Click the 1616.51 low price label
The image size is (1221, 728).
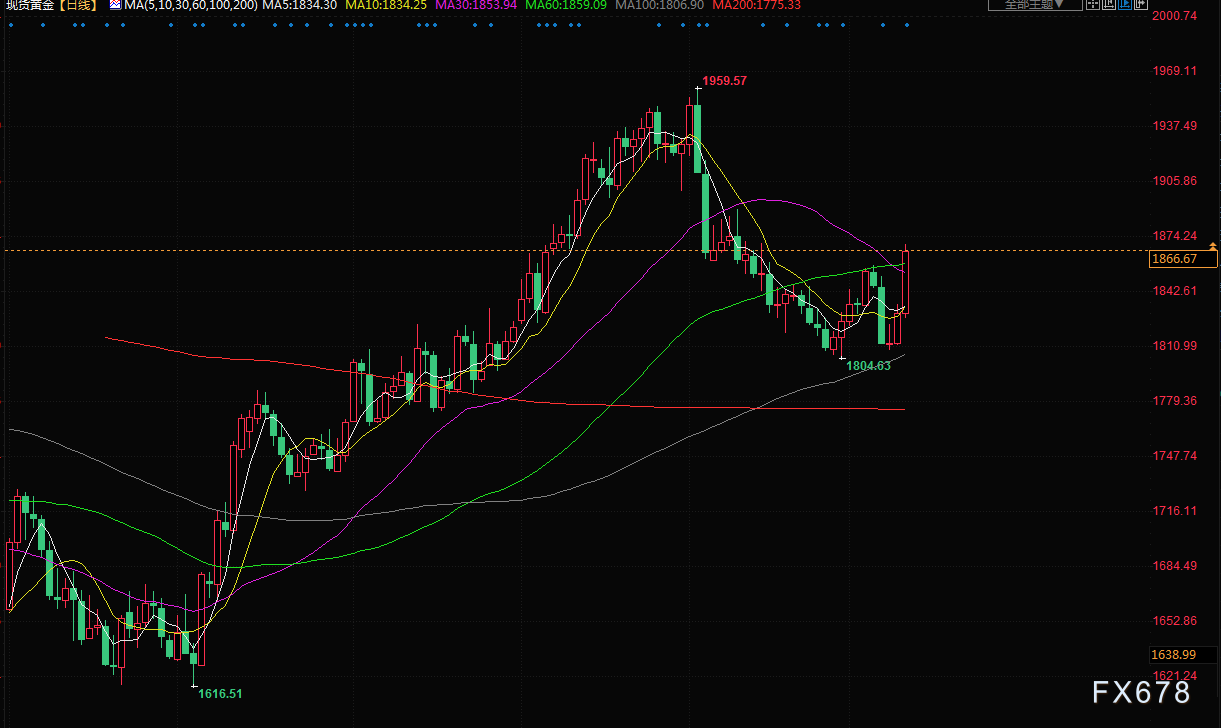pos(220,693)
